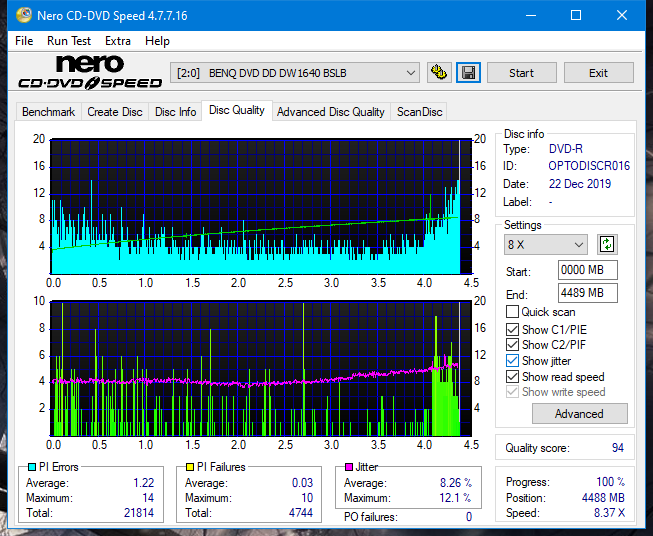Open the Extra menu

tap(118, 41)
